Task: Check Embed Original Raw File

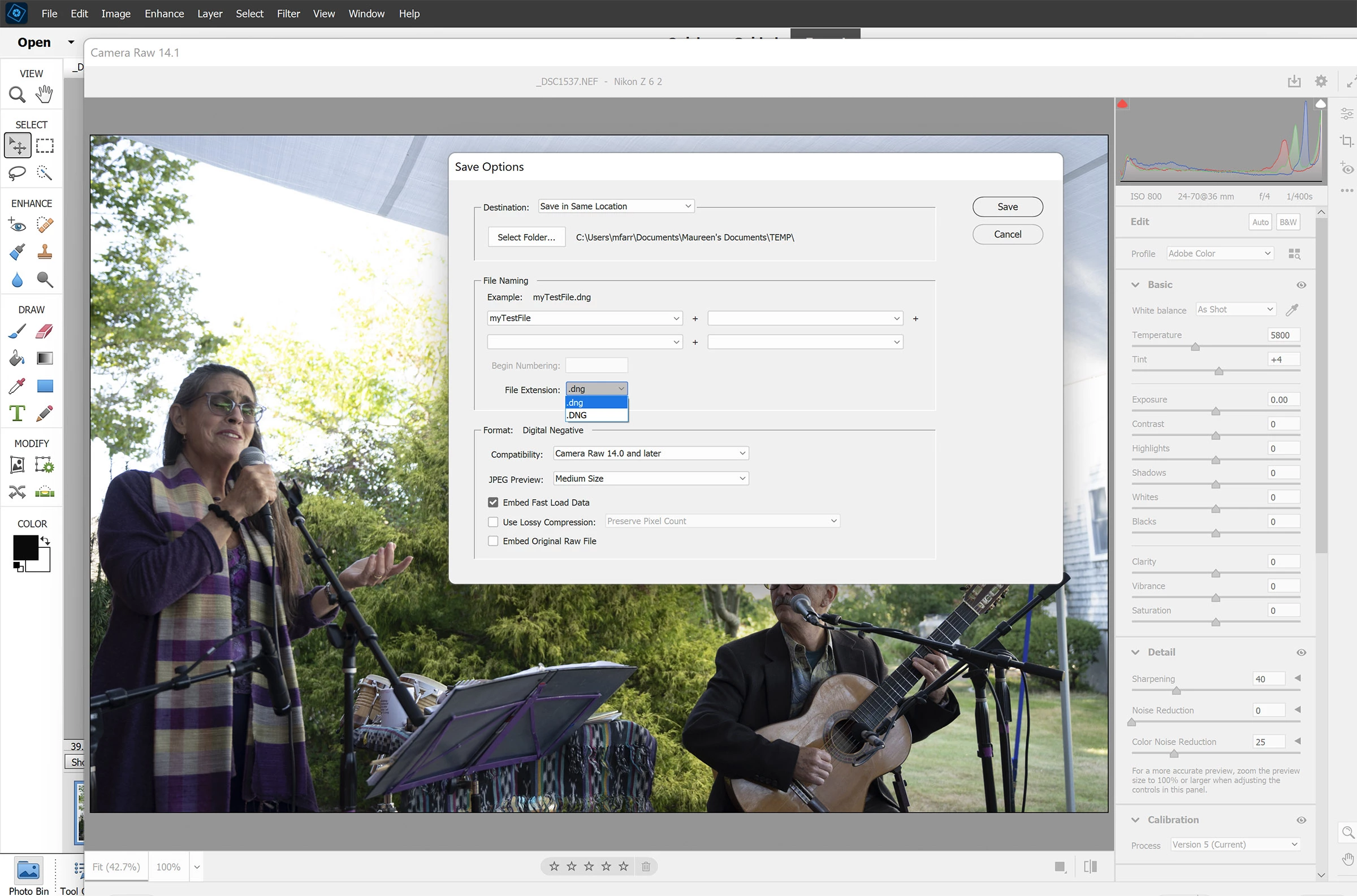Action: (493, 540)
